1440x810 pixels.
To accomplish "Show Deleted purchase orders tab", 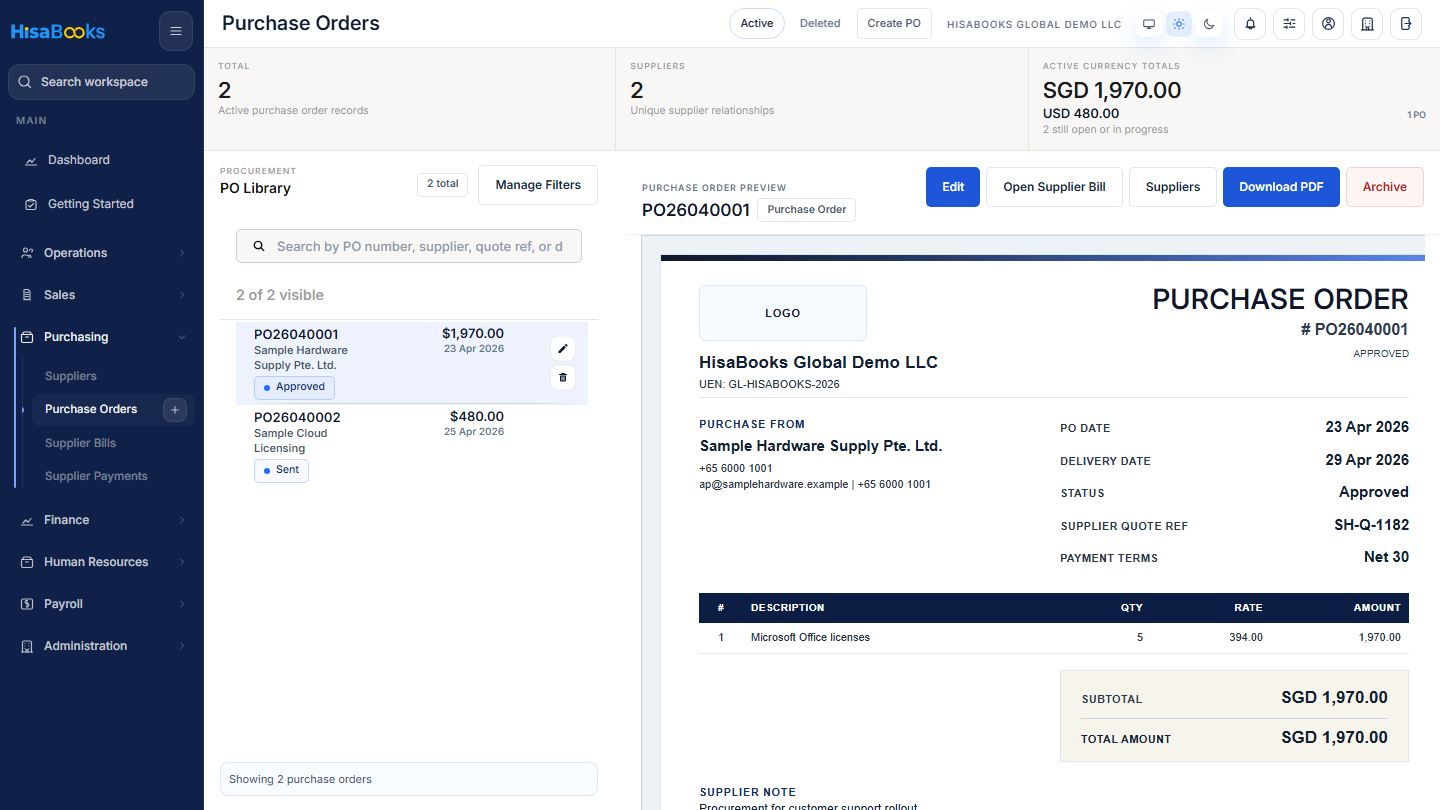I will pyautogui.click(x=820, y=23).
